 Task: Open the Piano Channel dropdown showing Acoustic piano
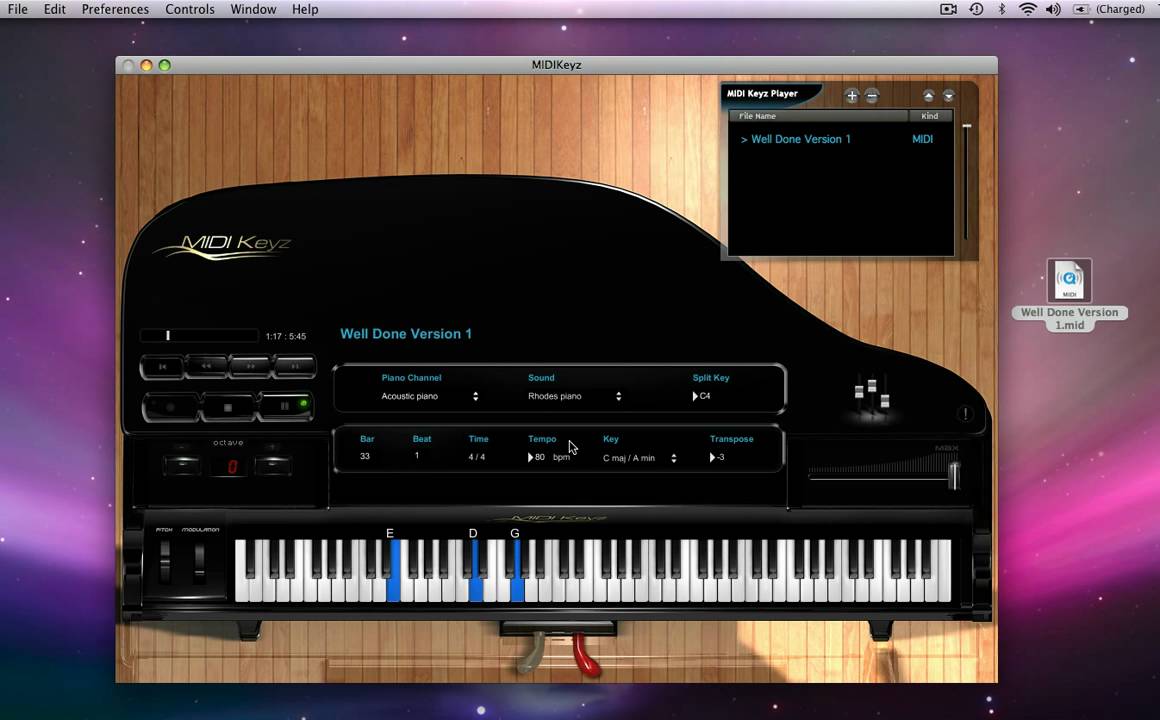(x=429, y=396)
